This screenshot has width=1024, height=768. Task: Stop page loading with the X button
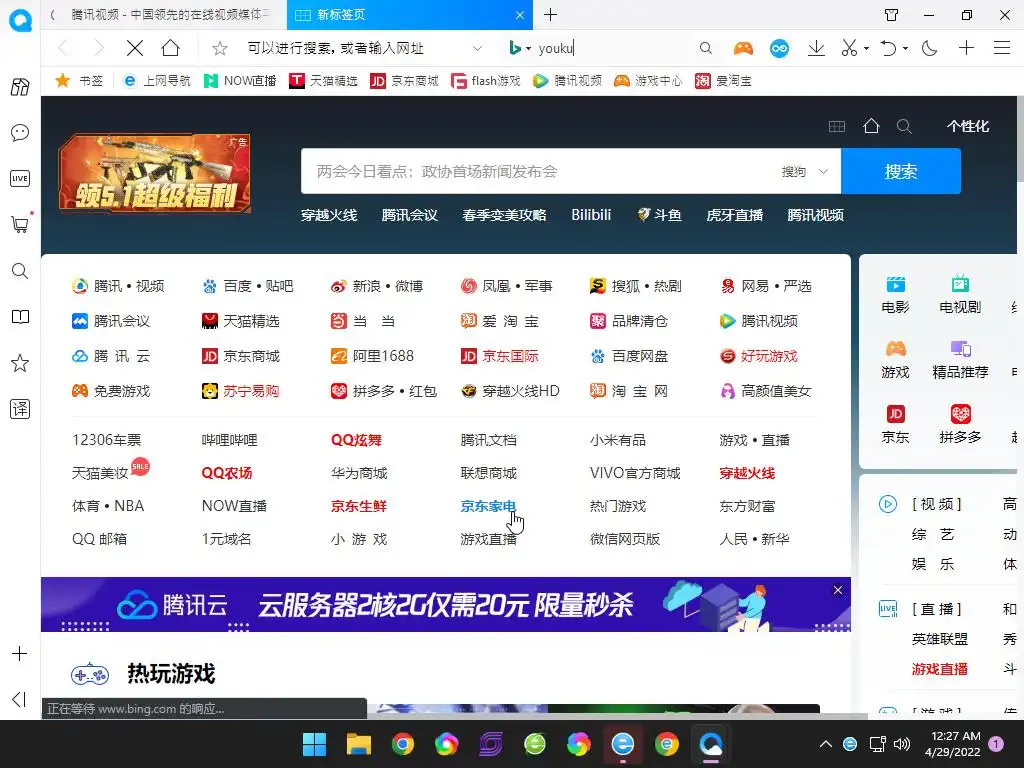tap(135, 48)
